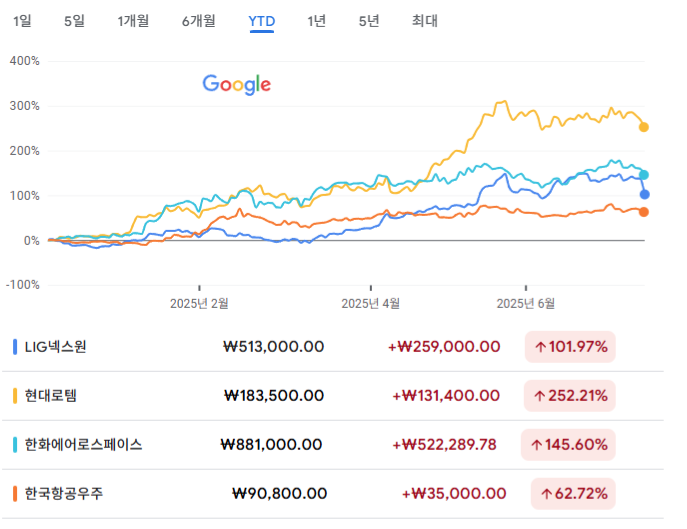
Task: Click the orange endpoint dot on chart
Action: coord(644,212)
